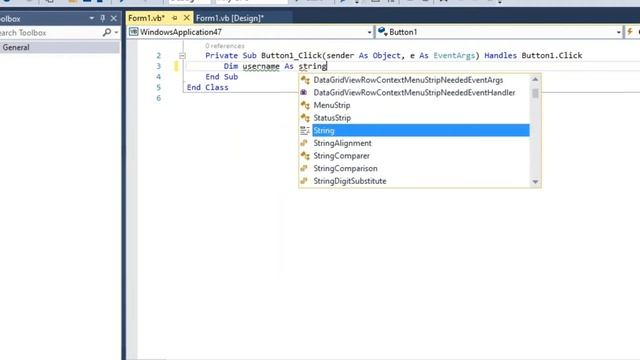Click the Button1_Click method name
Image resolution: width=640 pixels, height=360 pixels.
tap(291, 56)
